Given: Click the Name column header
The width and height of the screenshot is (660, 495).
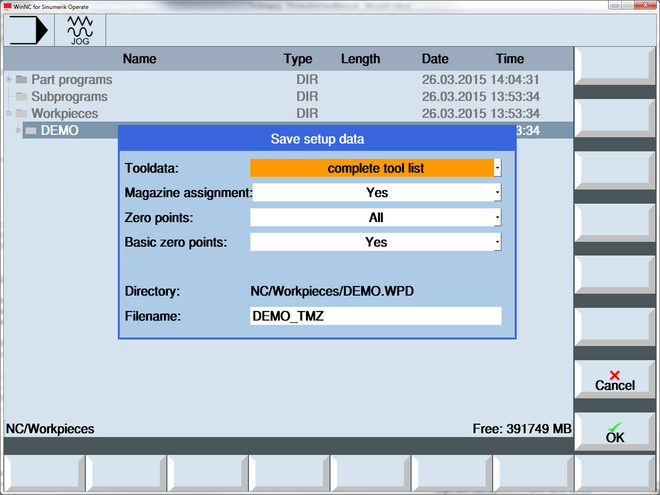Looking at the screenshot, I should [140, 59].
